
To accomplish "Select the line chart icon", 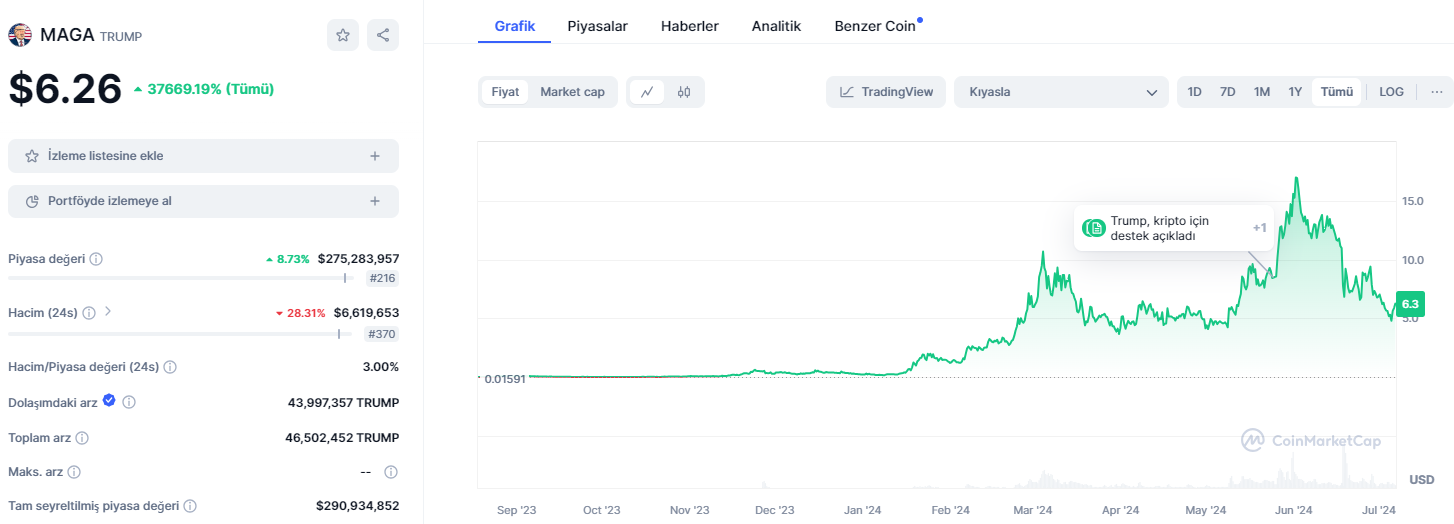I will (647, 92).
